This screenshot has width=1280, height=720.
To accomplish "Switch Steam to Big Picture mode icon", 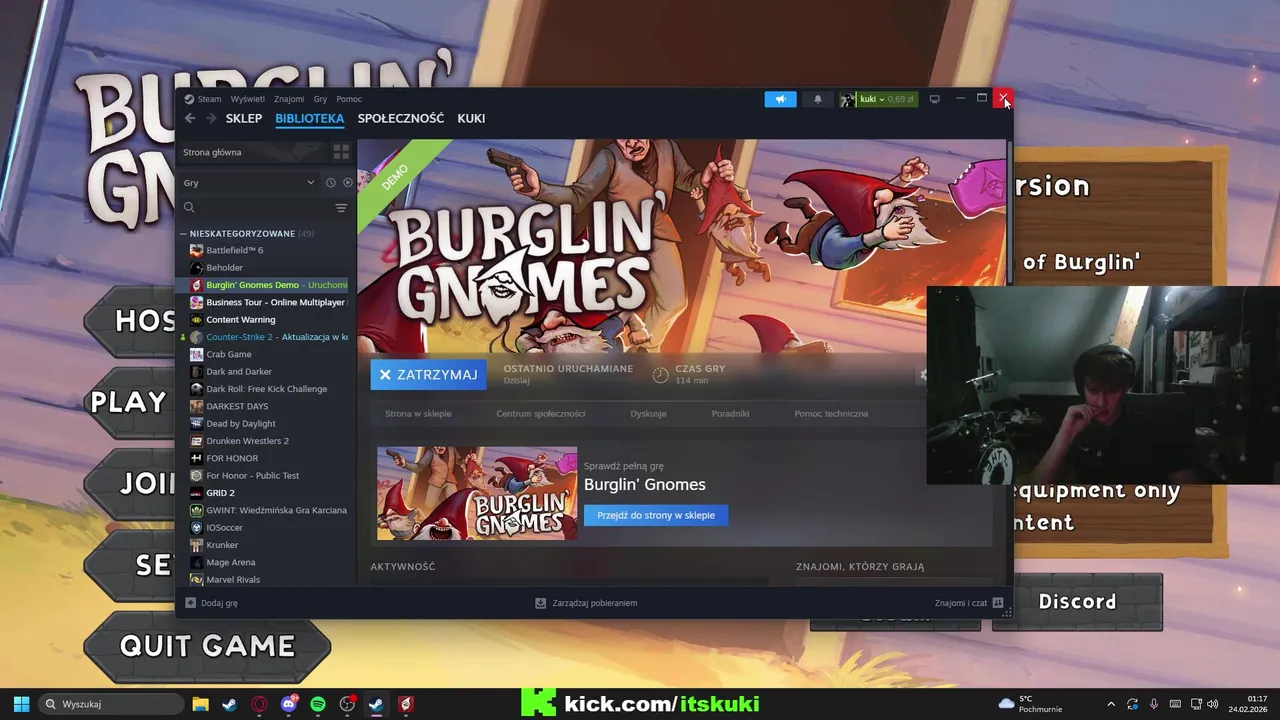I will click(935, 99).
